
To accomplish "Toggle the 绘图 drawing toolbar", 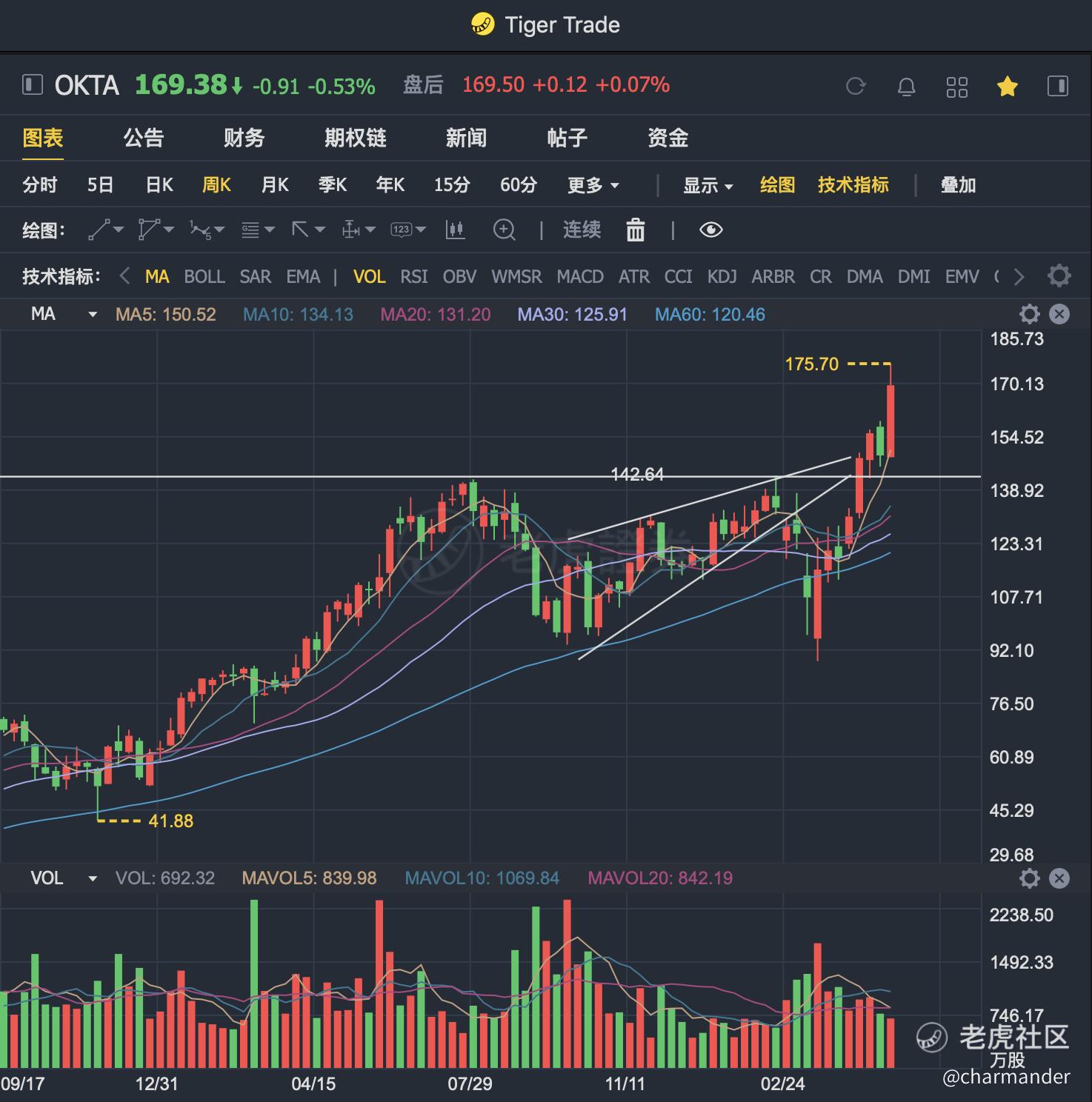I will coord(778,184).
